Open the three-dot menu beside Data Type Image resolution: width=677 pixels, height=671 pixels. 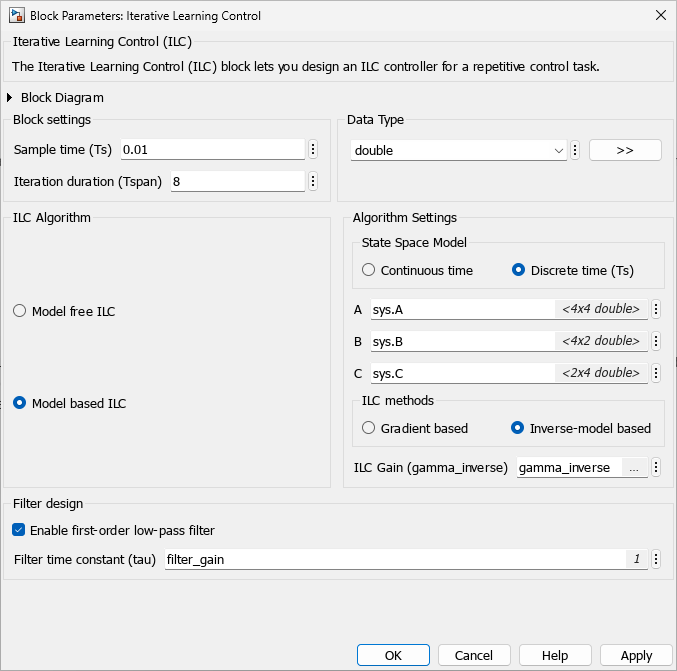click(x=575, y=150)
